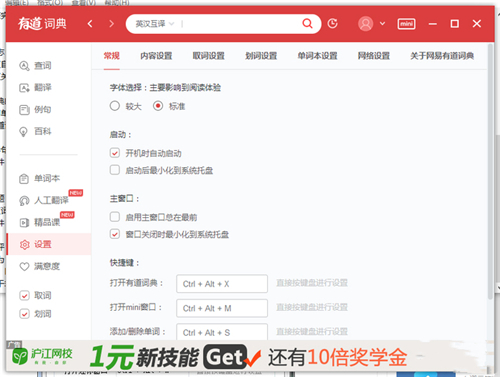The height and width of the screenshot is (377, 500).
Task: Click the 沪江网校 ad banner
Action: pyautogui.click(x=250, y=356)
